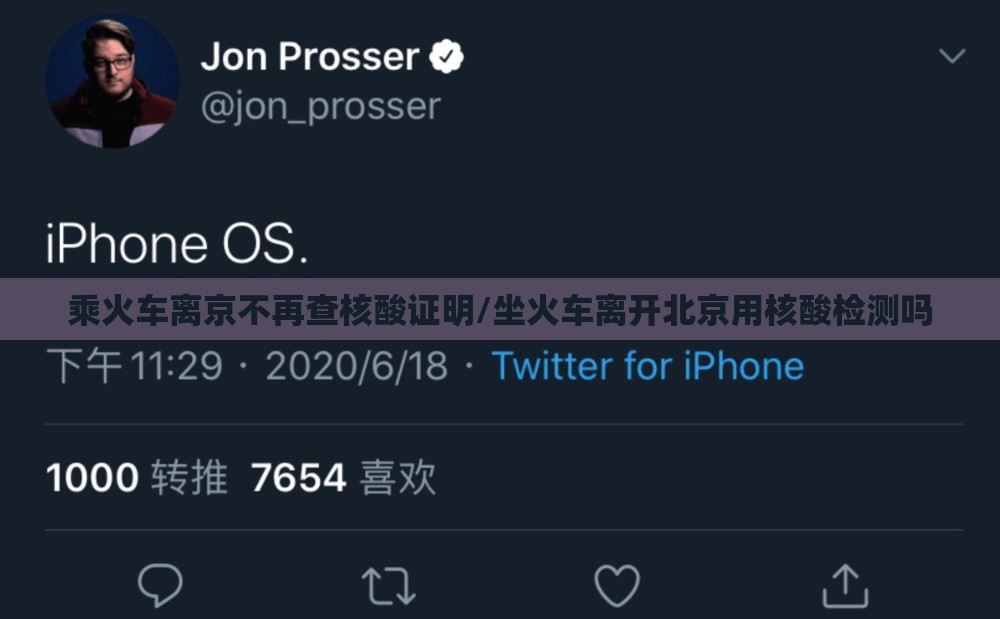The image size is (1000, 619).
Task: Click the verified checkmark badge
Action: [x=446, y=57]
